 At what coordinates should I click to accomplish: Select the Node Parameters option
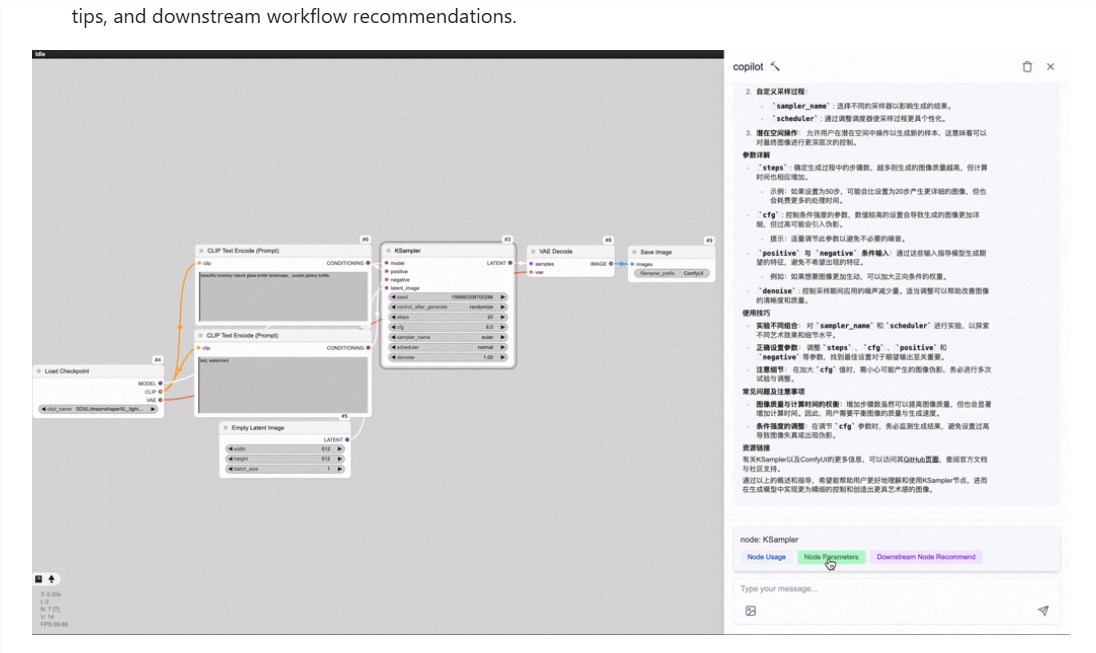[x=831, y=557]
